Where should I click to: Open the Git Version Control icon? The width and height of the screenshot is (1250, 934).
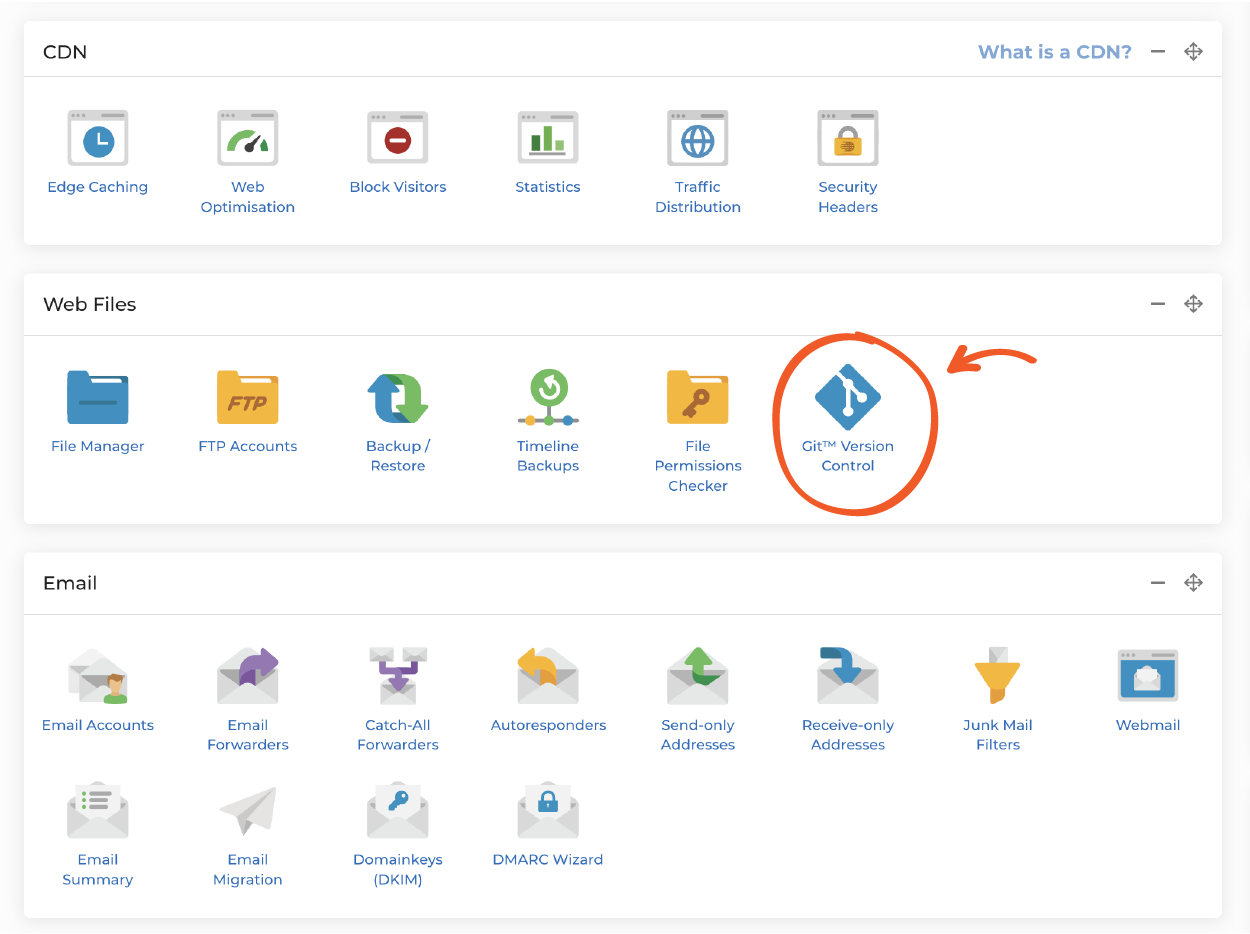(x=848, y=397)
